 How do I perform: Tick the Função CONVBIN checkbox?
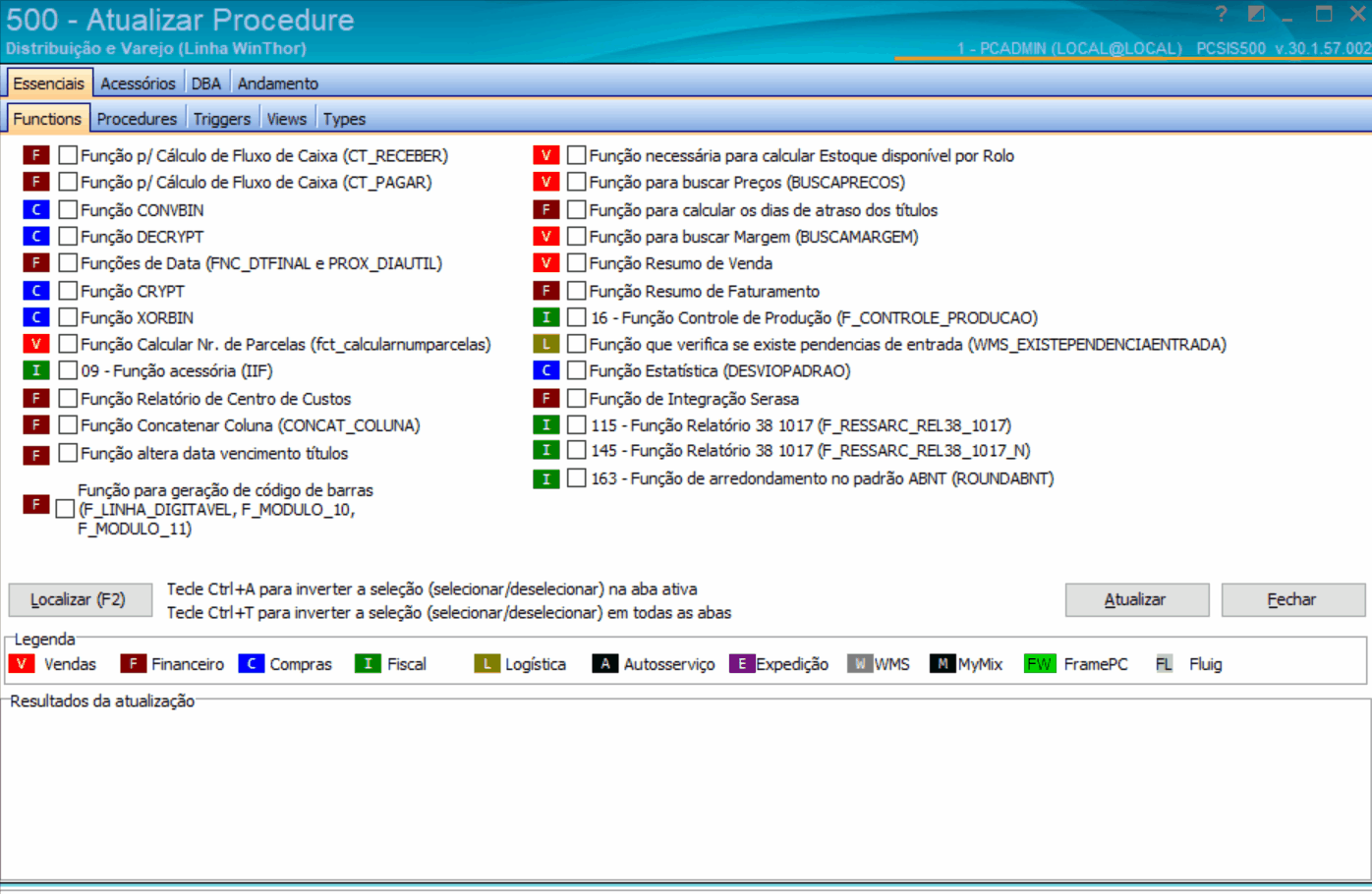(x=68, y=209)
